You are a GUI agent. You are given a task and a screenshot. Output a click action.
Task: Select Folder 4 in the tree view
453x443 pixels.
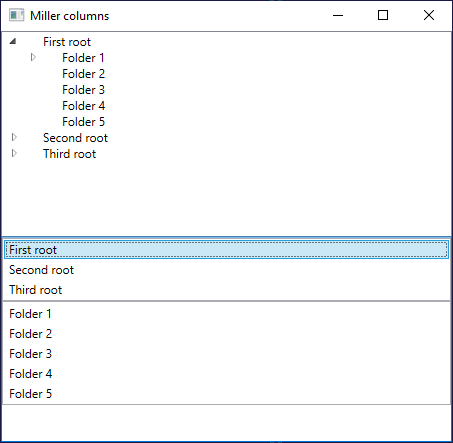pyautogui.click(x=83, y=106)
